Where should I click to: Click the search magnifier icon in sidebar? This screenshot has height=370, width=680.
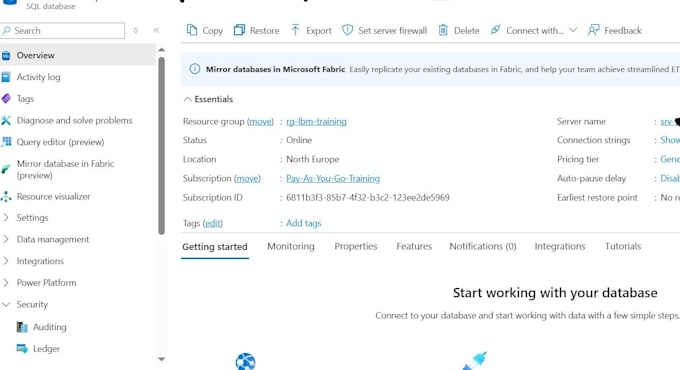click(7, 30)
